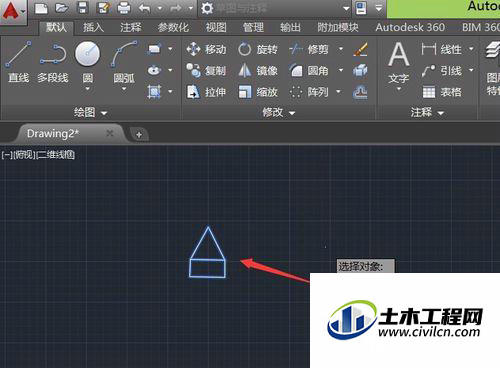Expand the 修剪 trim dropdown arrow
This screenshot has width=500, height=368.
point(341,49)
